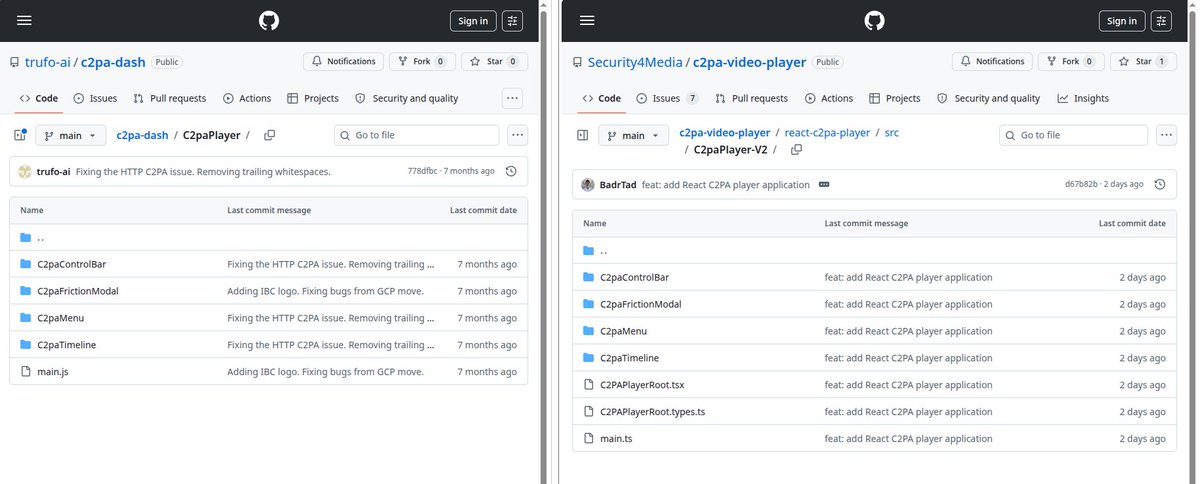
Task: Open Code tab in c2pa-dash repo
Action: tap(38, 98)
